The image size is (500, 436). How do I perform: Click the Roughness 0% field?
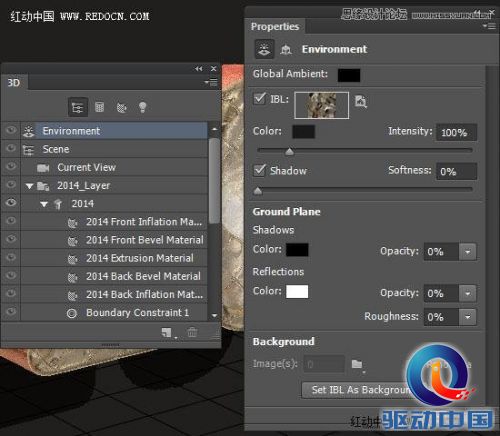(x=441, y=317)
